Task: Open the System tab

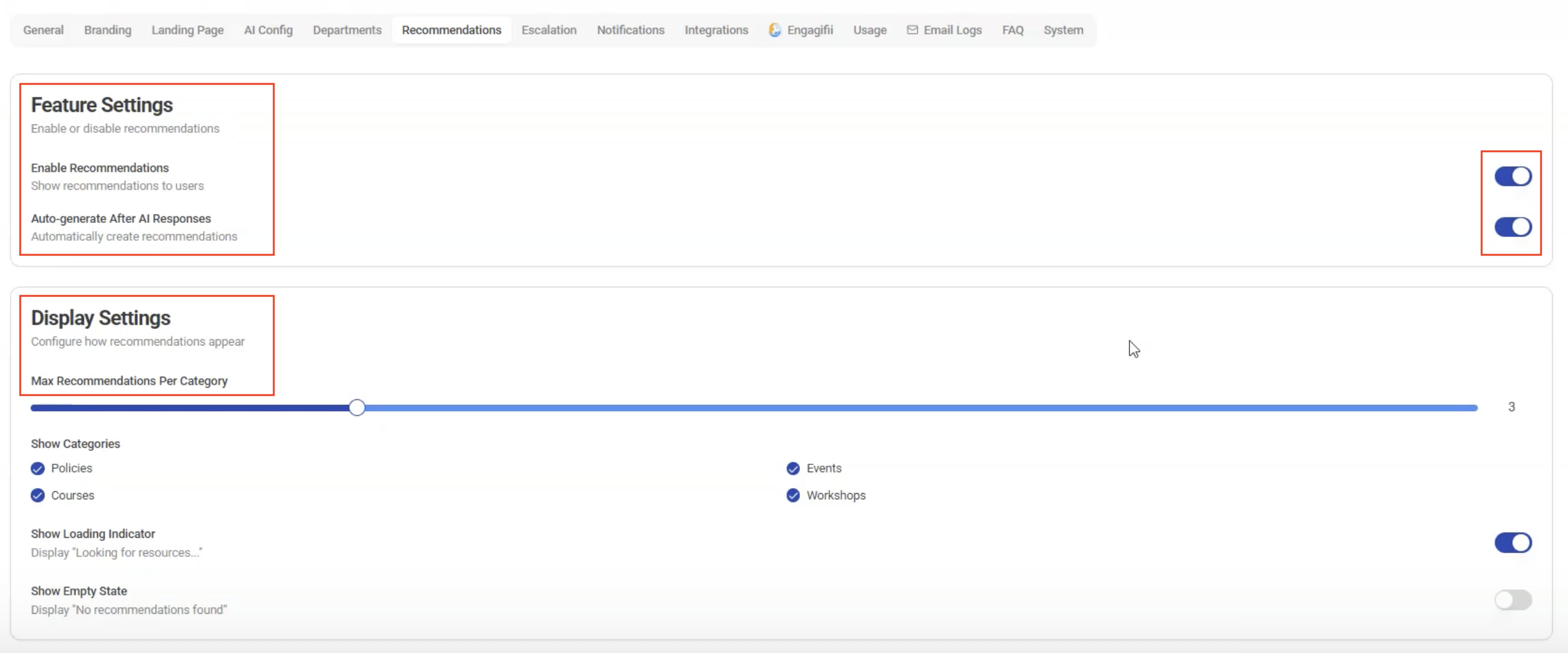Action: coord(1063,30)
